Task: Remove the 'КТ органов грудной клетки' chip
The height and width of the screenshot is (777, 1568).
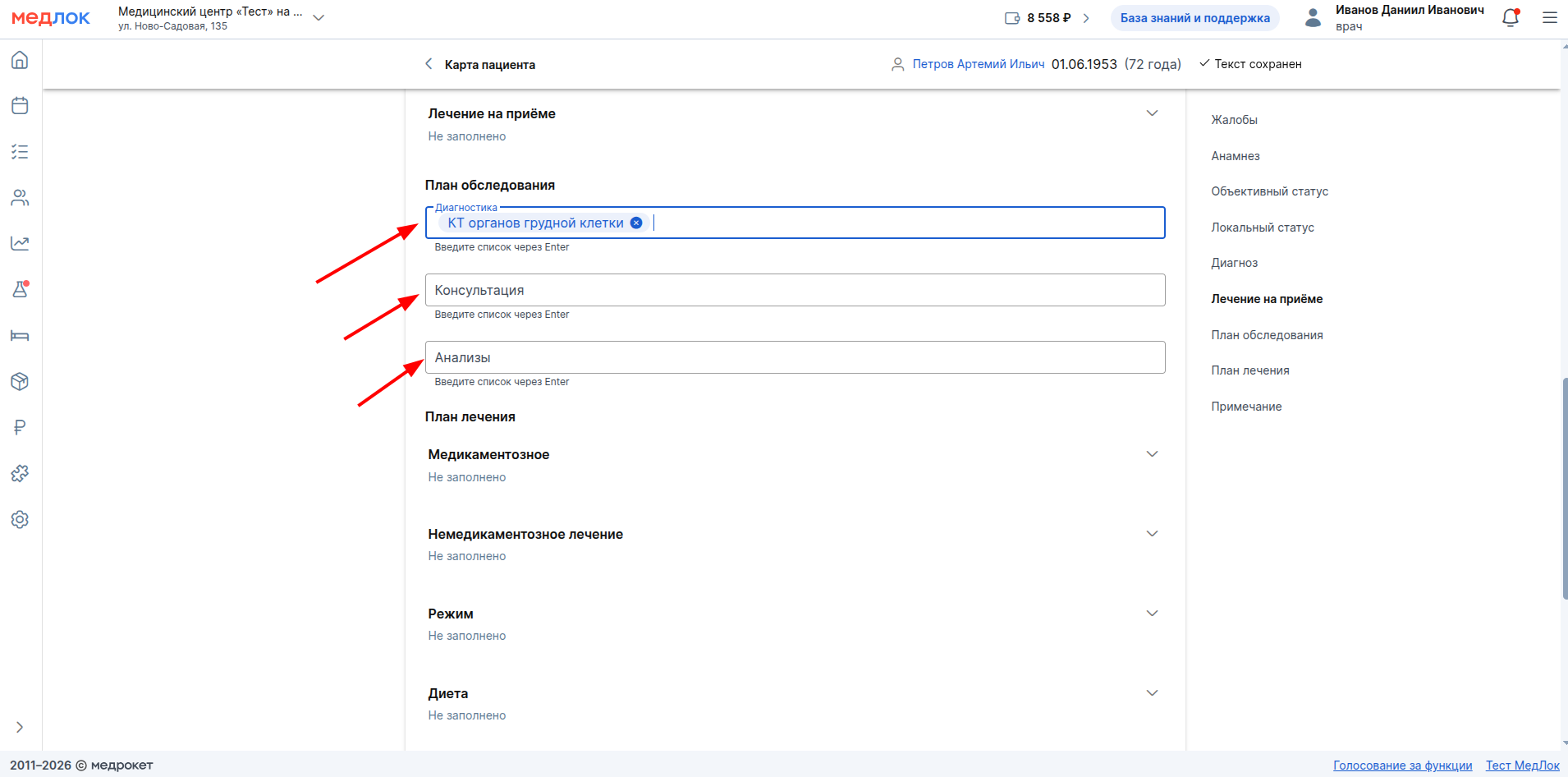Action: 636,223
